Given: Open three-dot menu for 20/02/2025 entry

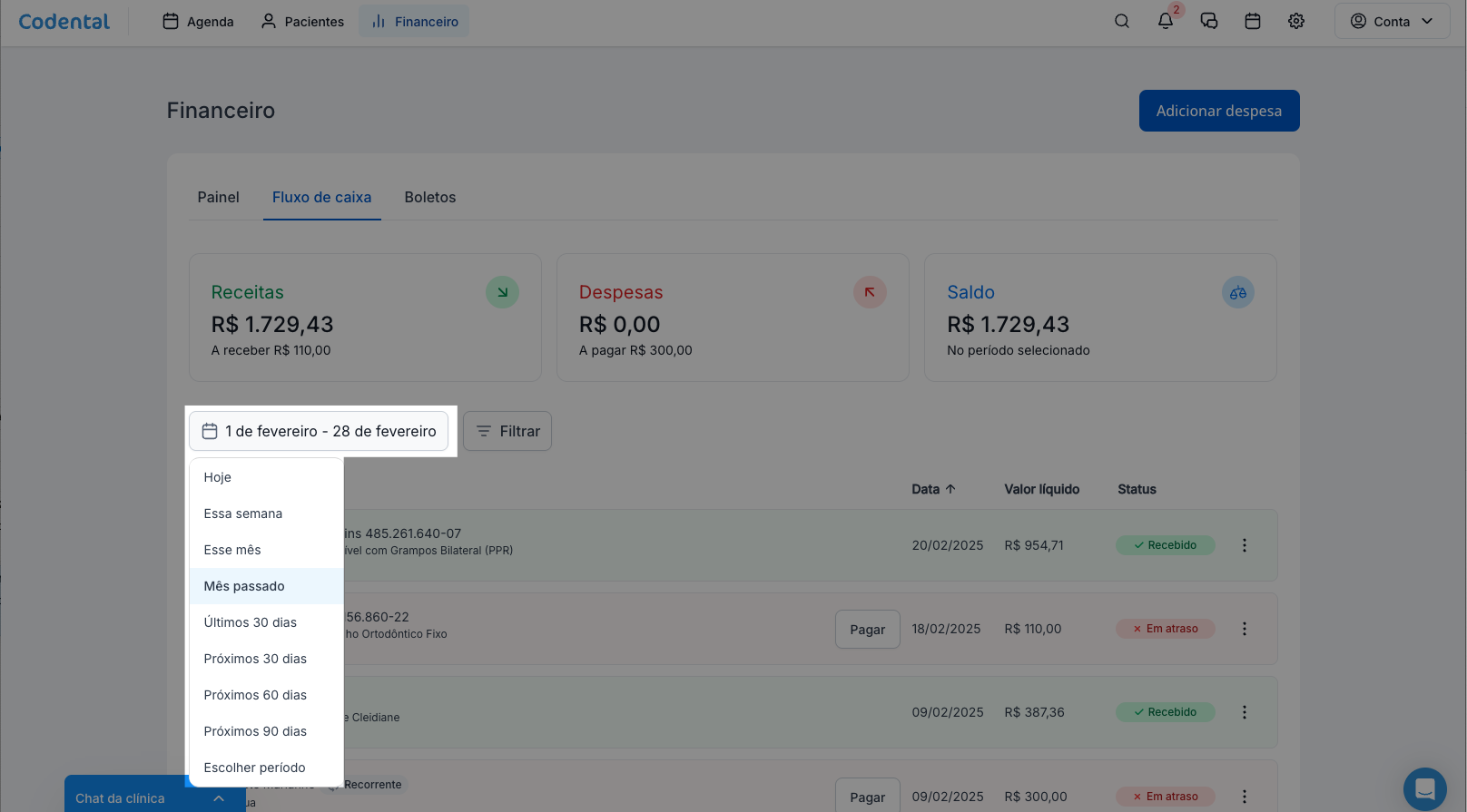Looking at the screenshot, I should [x=1245, y=545].
